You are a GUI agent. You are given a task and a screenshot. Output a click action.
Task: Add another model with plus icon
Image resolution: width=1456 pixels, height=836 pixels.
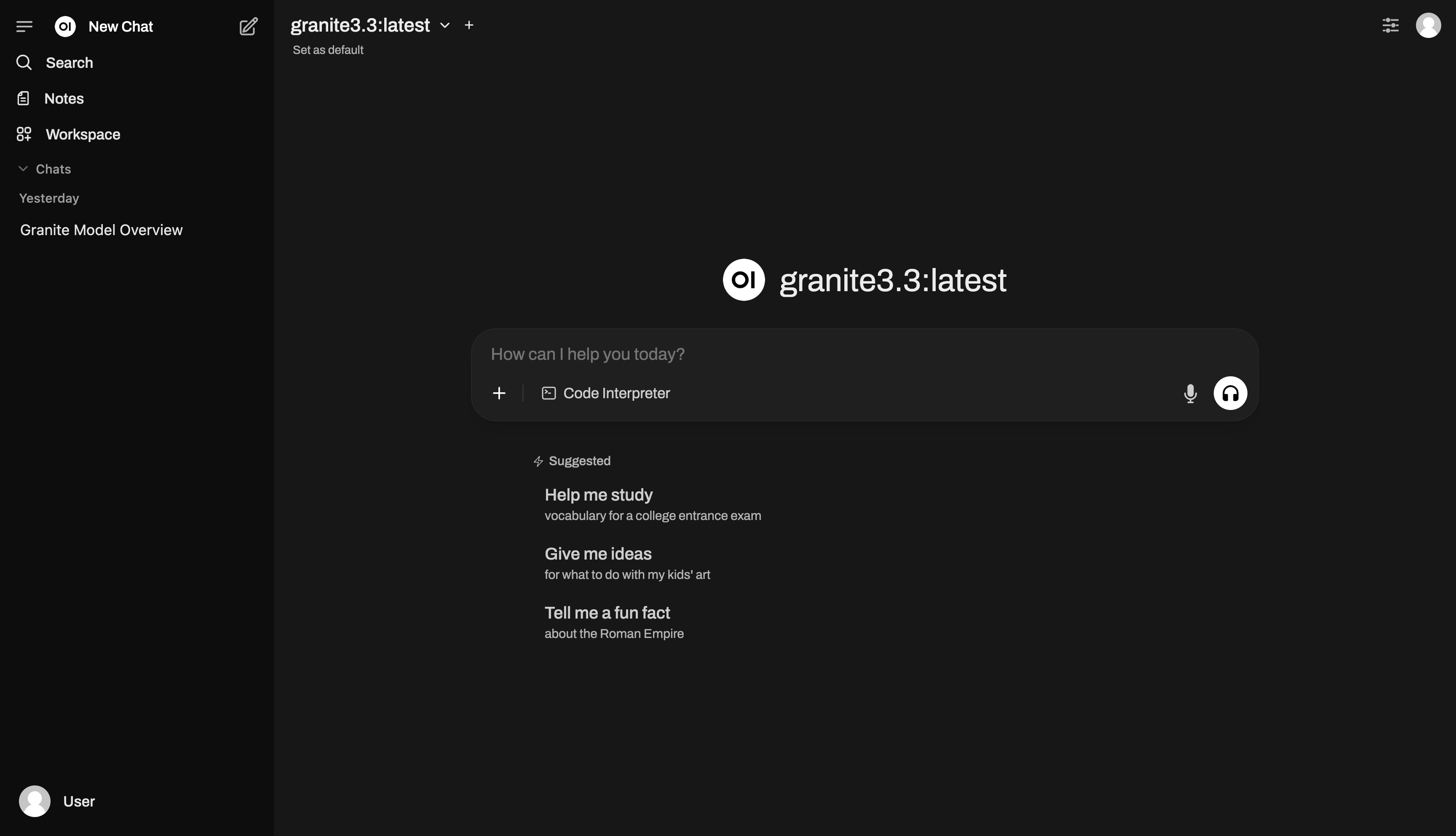coord(469,25)
